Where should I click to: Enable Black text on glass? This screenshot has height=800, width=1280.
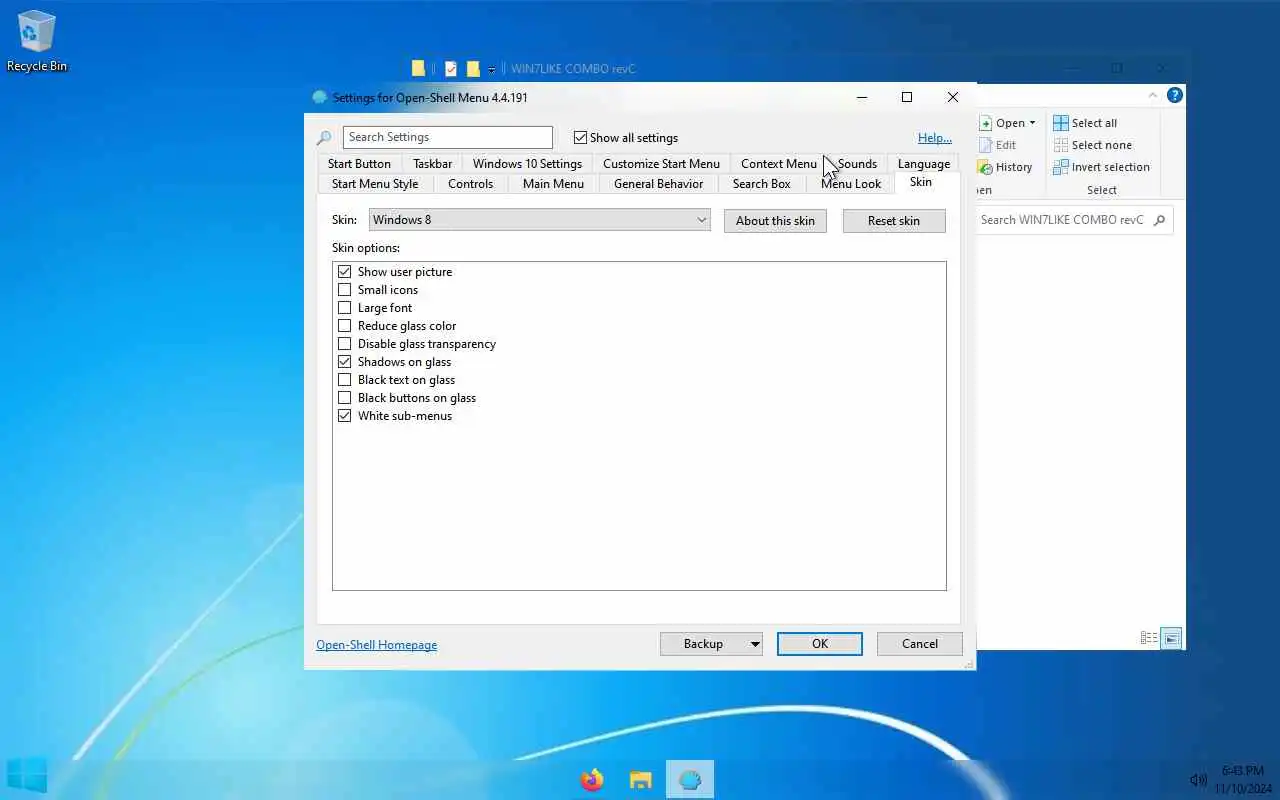[x=344, y=380]
